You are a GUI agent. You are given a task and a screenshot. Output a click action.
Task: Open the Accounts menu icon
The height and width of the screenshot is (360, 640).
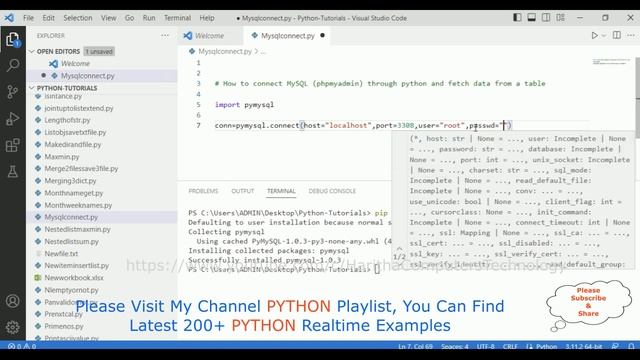tap(13, 301)
